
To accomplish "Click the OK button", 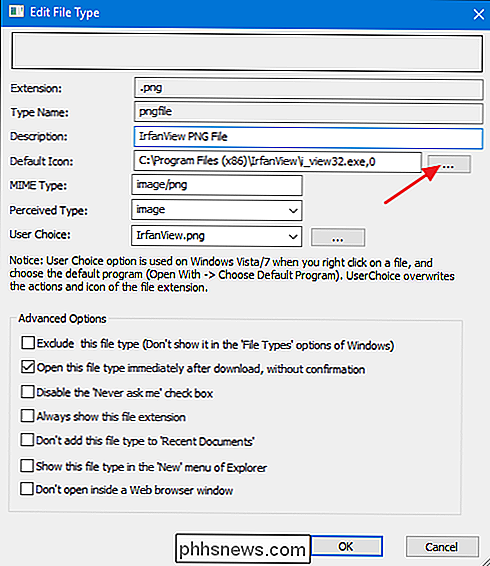I will point(346,547).
